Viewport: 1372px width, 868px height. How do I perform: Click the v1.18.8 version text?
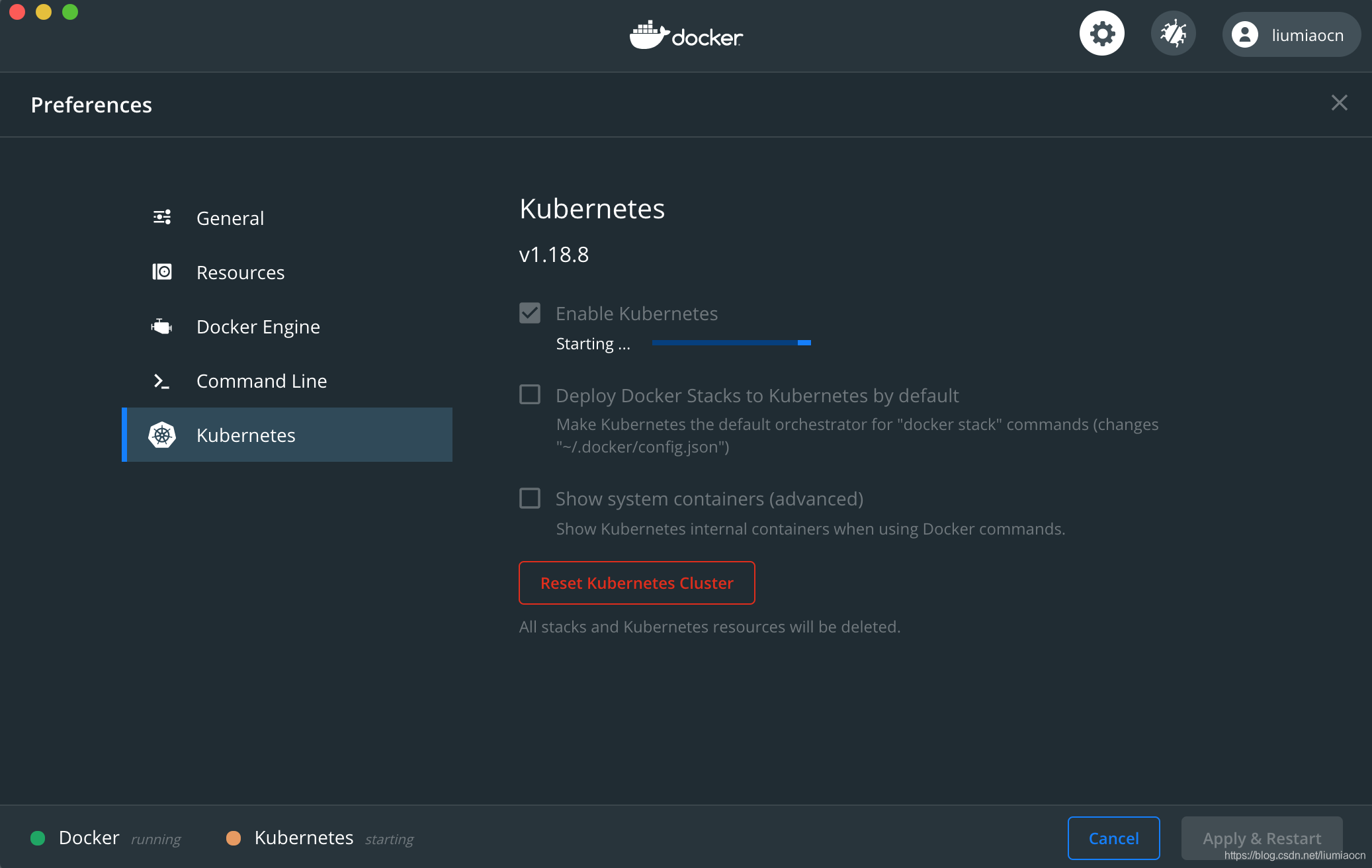pyautogui.click(x=554, y=255)
